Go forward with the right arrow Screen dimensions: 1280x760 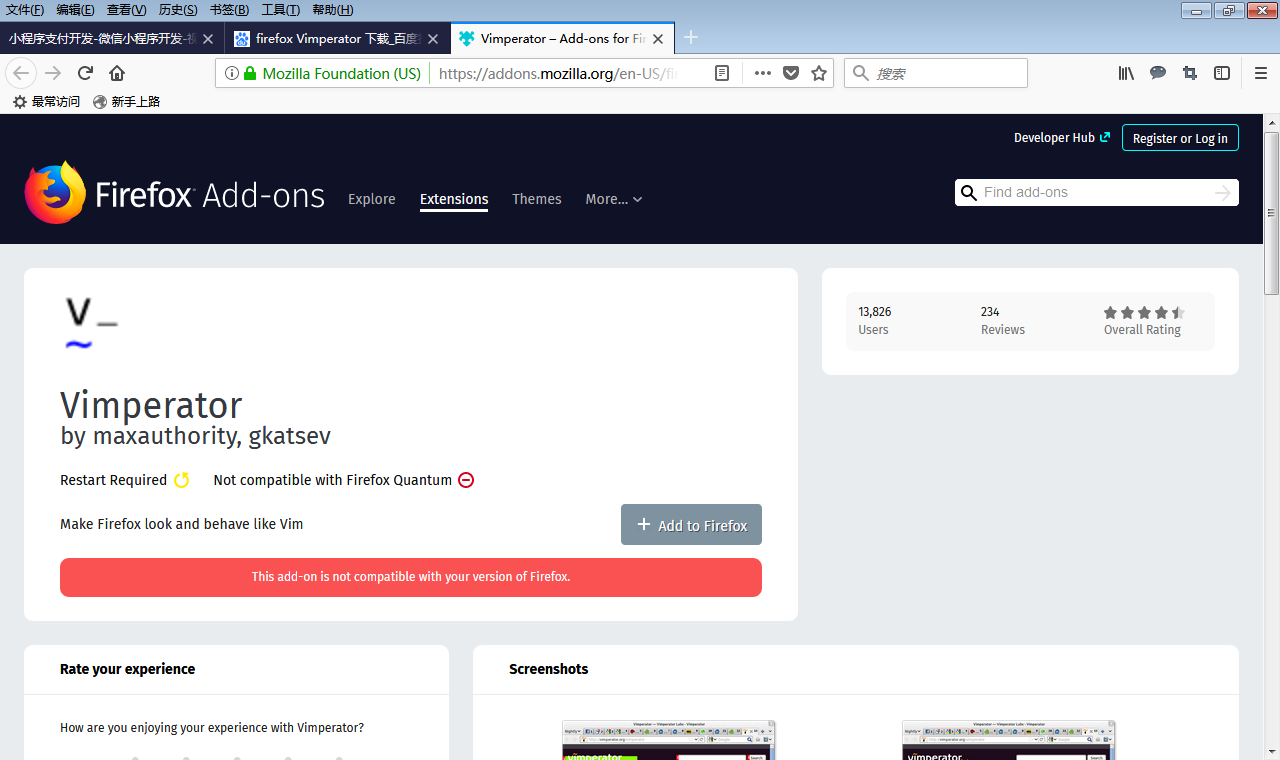(54, 73)
